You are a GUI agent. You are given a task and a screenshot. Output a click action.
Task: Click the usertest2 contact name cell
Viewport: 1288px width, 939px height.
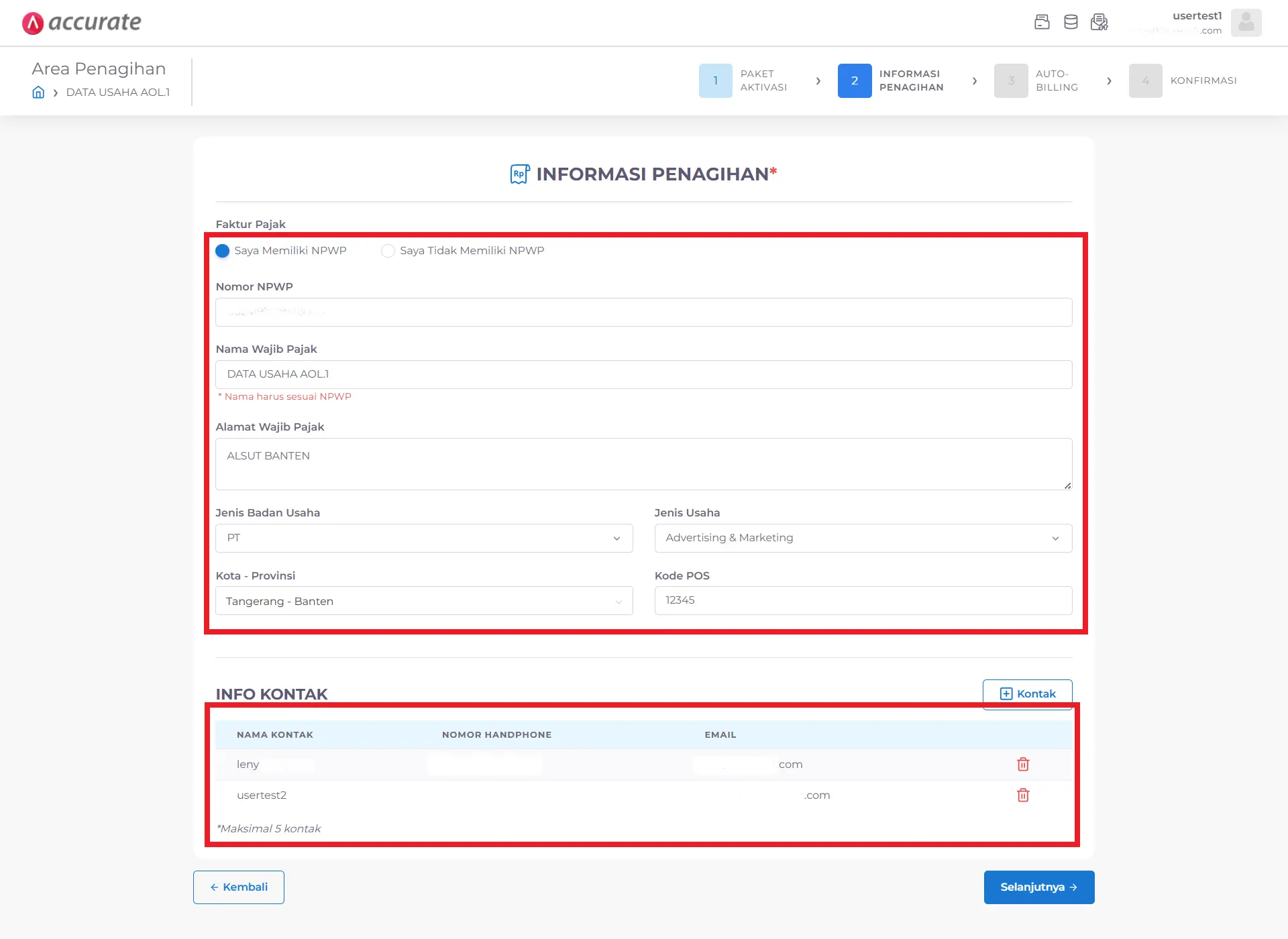tap(262, 795)
